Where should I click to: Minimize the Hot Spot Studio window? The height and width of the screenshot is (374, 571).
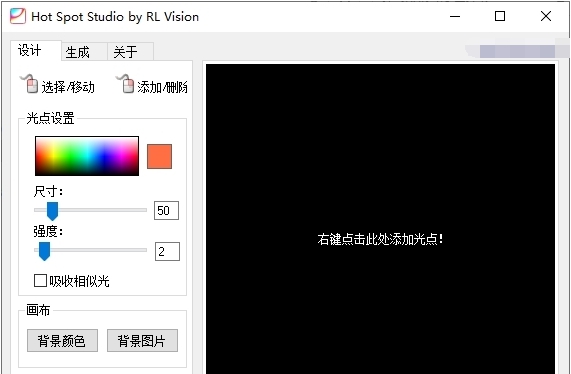click(x=455, y=16)
